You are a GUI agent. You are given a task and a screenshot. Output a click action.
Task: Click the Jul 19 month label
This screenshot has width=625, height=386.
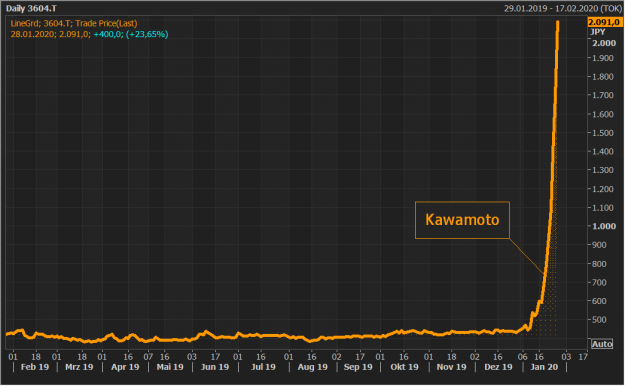(263, 367)
